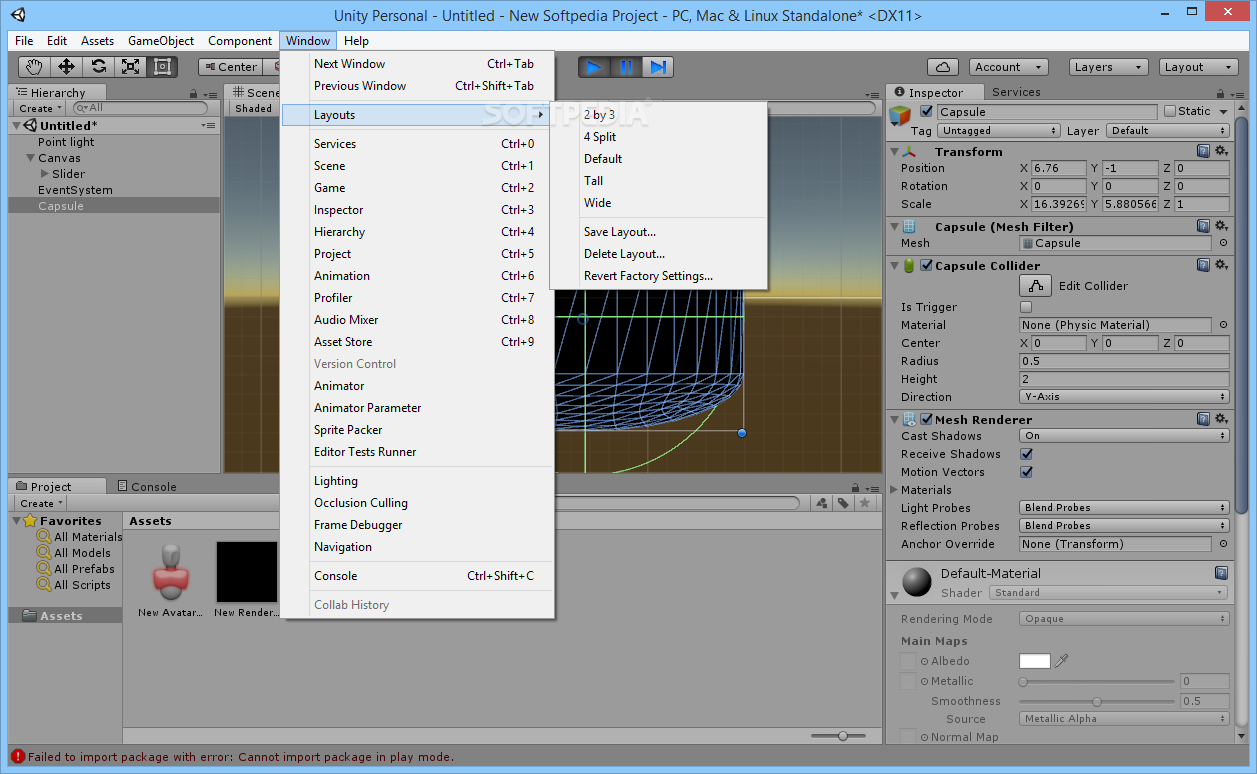Choose 2 by 3 layout
Screen dimensions: 1257x774
600,115
